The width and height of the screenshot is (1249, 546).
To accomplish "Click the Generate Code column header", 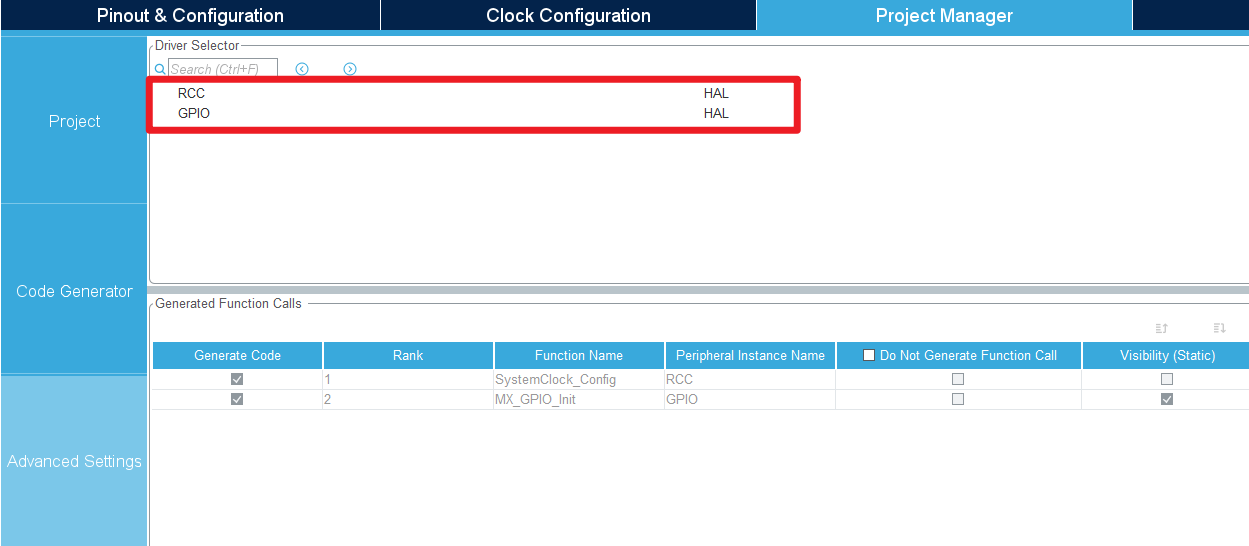I will point(237,355).
